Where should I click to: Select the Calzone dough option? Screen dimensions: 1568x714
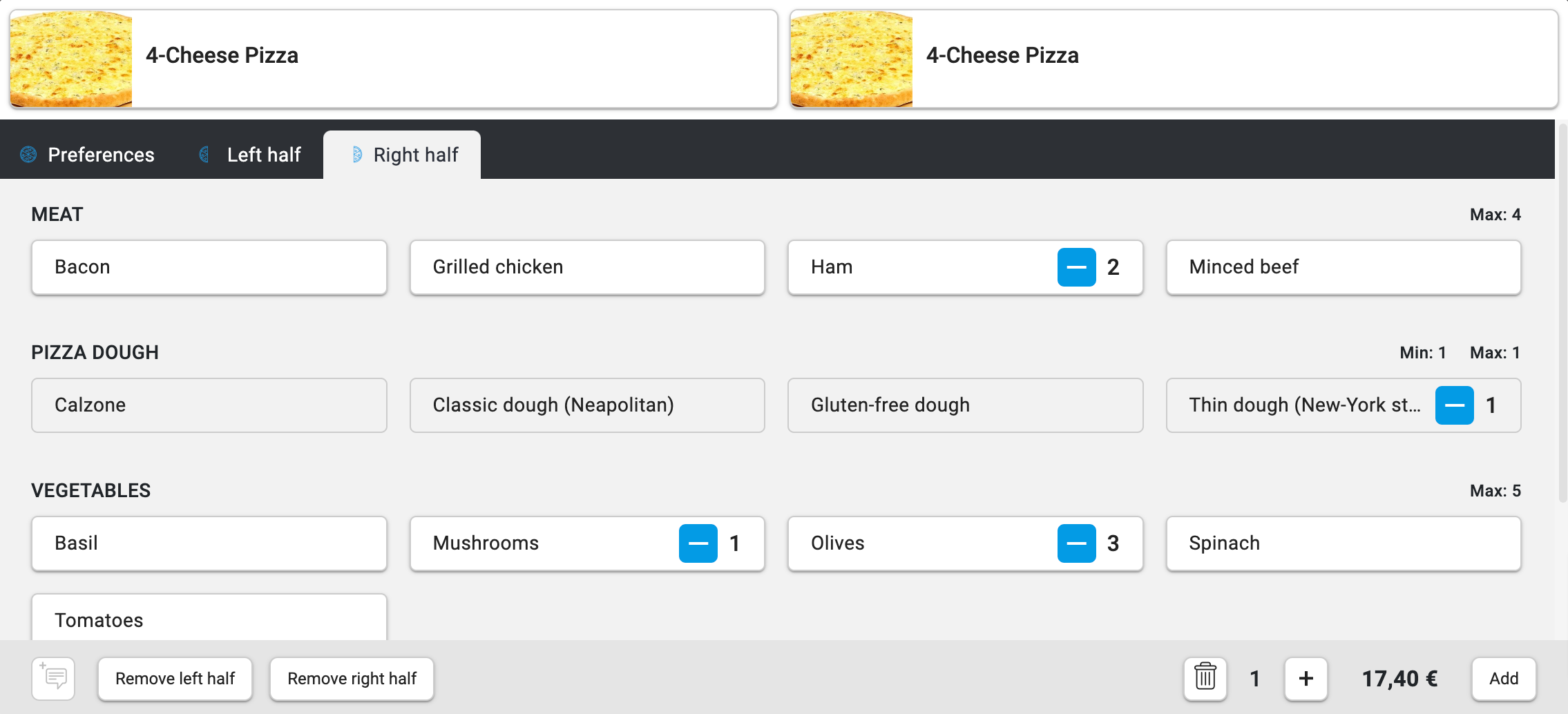(x=209, y=405)
